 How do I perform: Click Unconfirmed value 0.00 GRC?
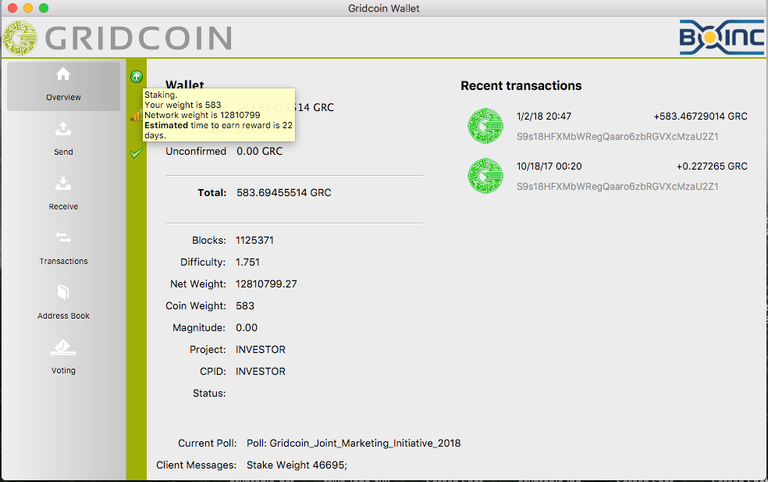click(259, 151)
